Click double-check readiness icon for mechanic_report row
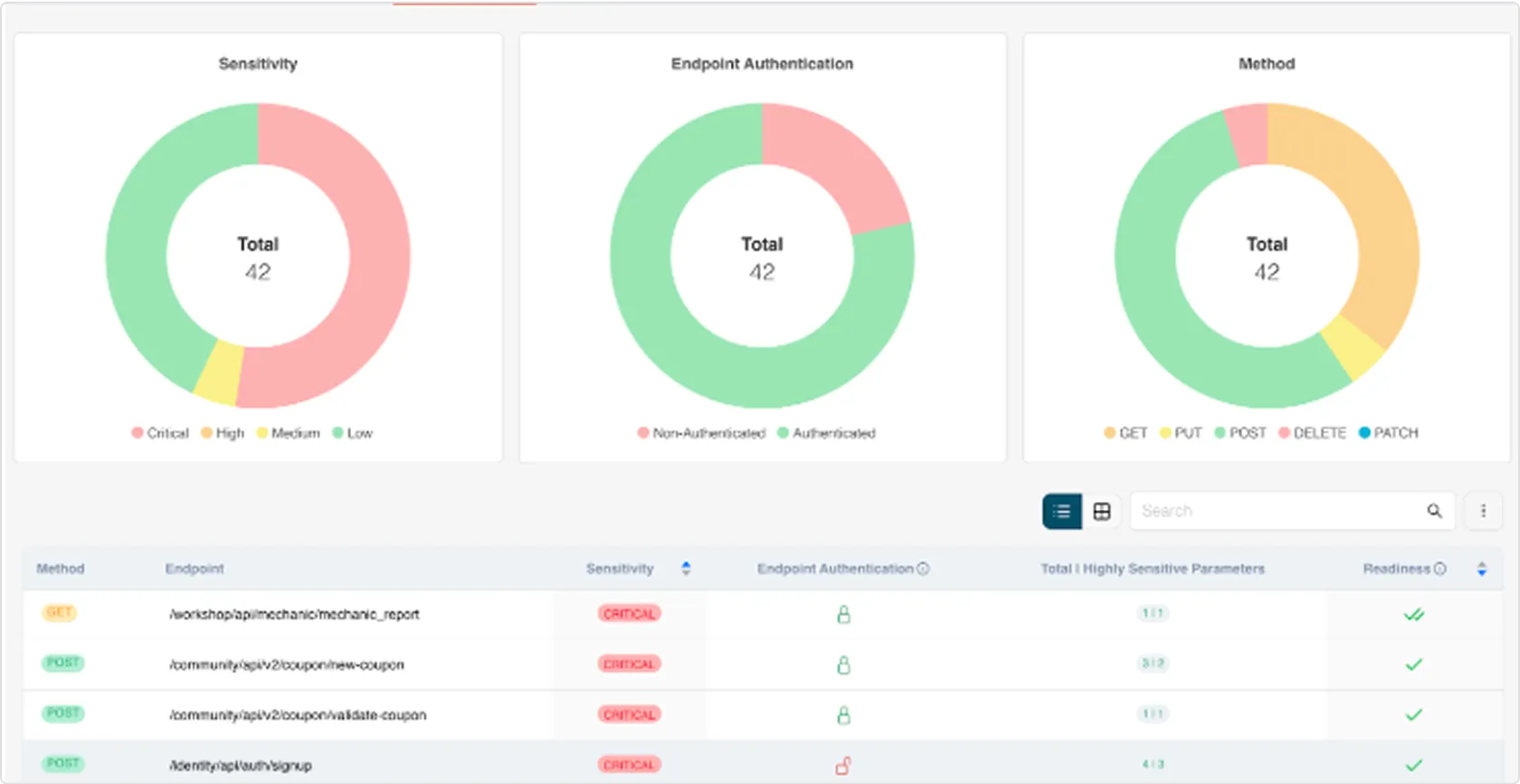 pos(1413,615)
